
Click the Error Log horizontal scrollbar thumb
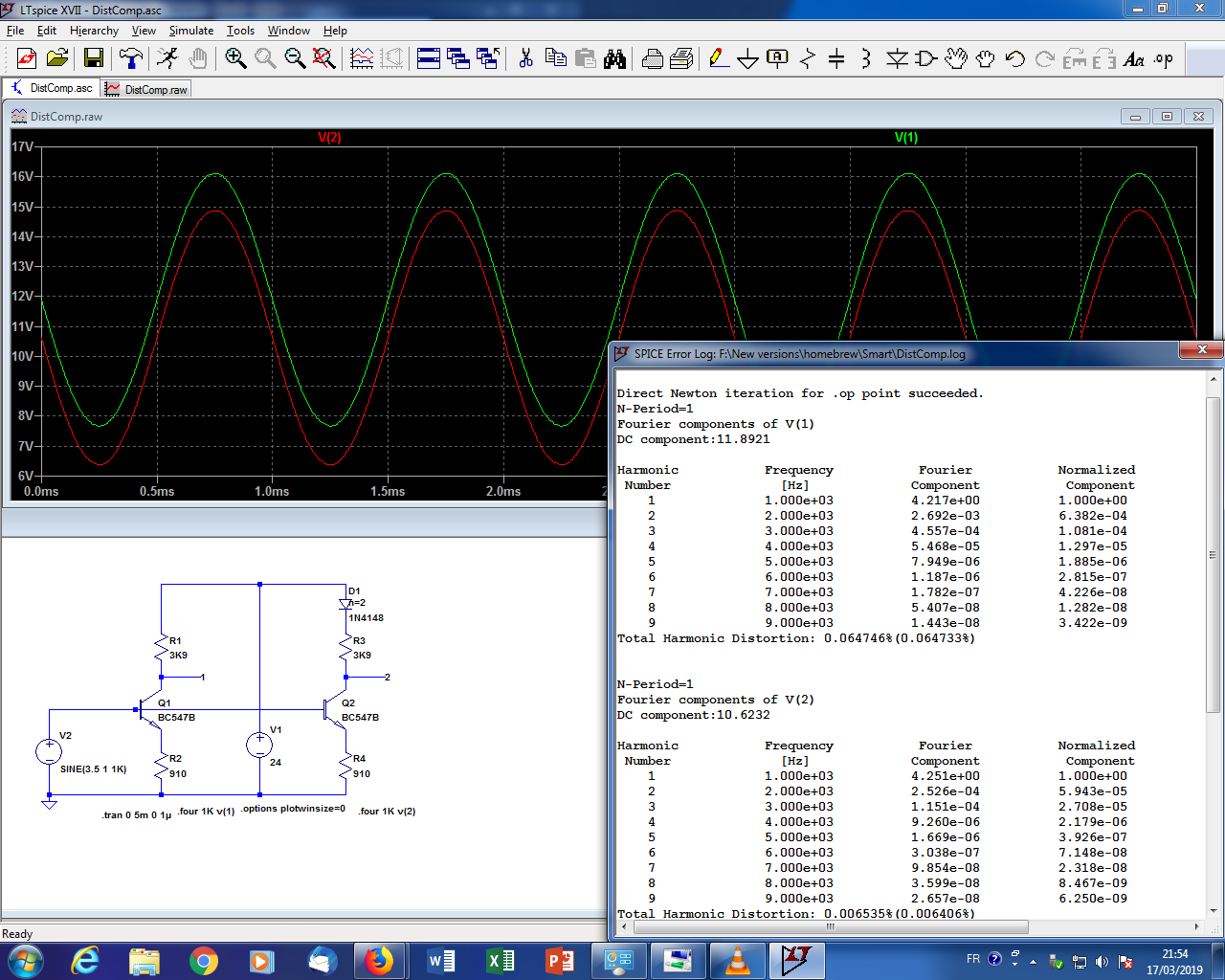(x=830, y=926)
